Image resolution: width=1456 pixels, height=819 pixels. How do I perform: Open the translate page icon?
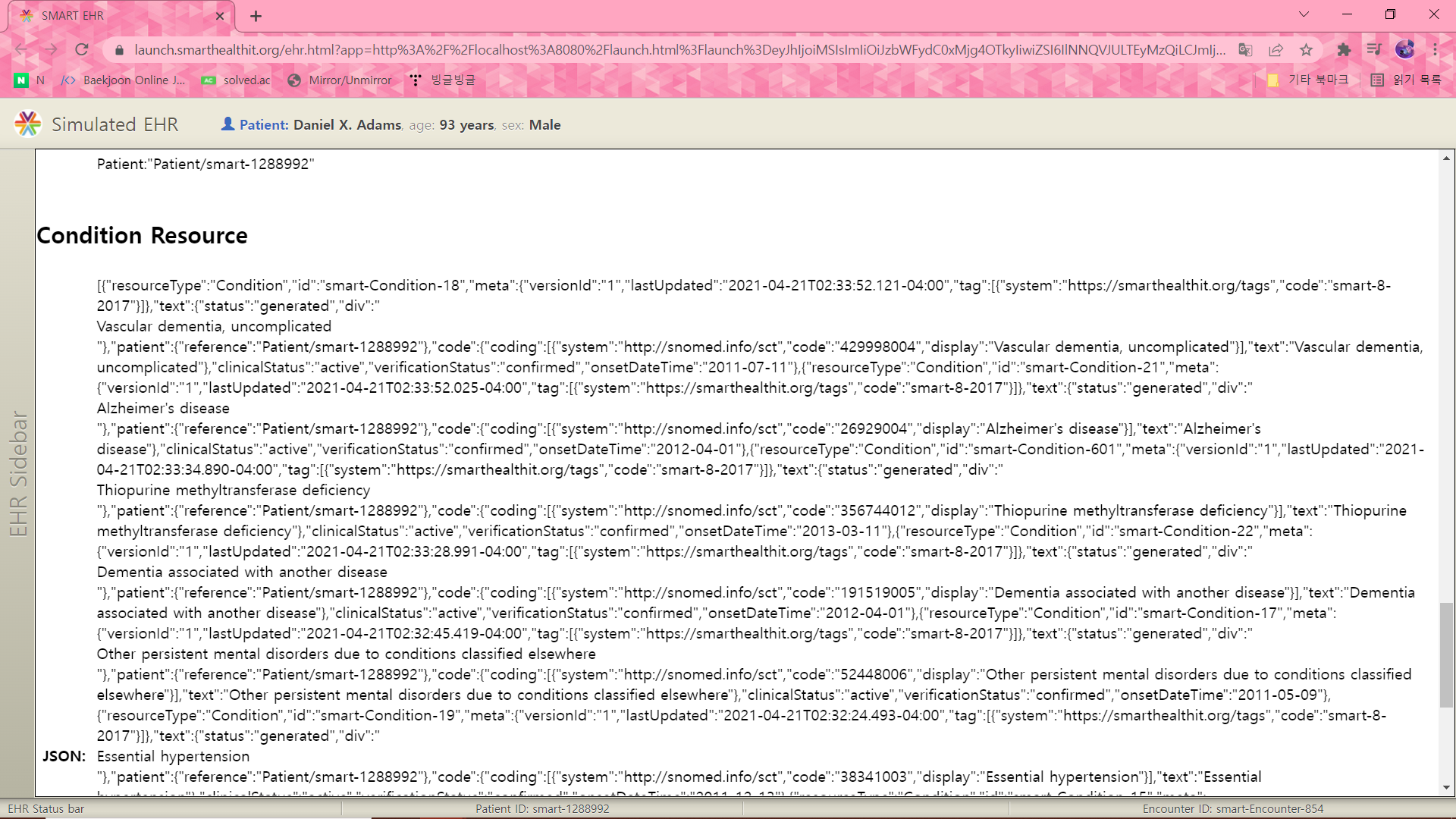click(1245, 50)
